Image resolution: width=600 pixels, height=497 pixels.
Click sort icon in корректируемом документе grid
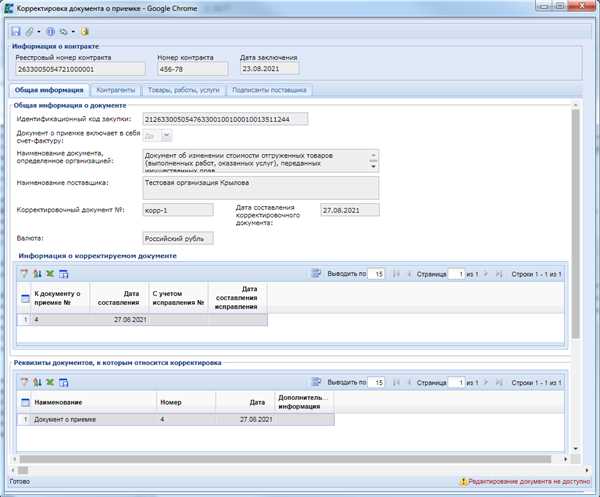click(x=37, y=274)
